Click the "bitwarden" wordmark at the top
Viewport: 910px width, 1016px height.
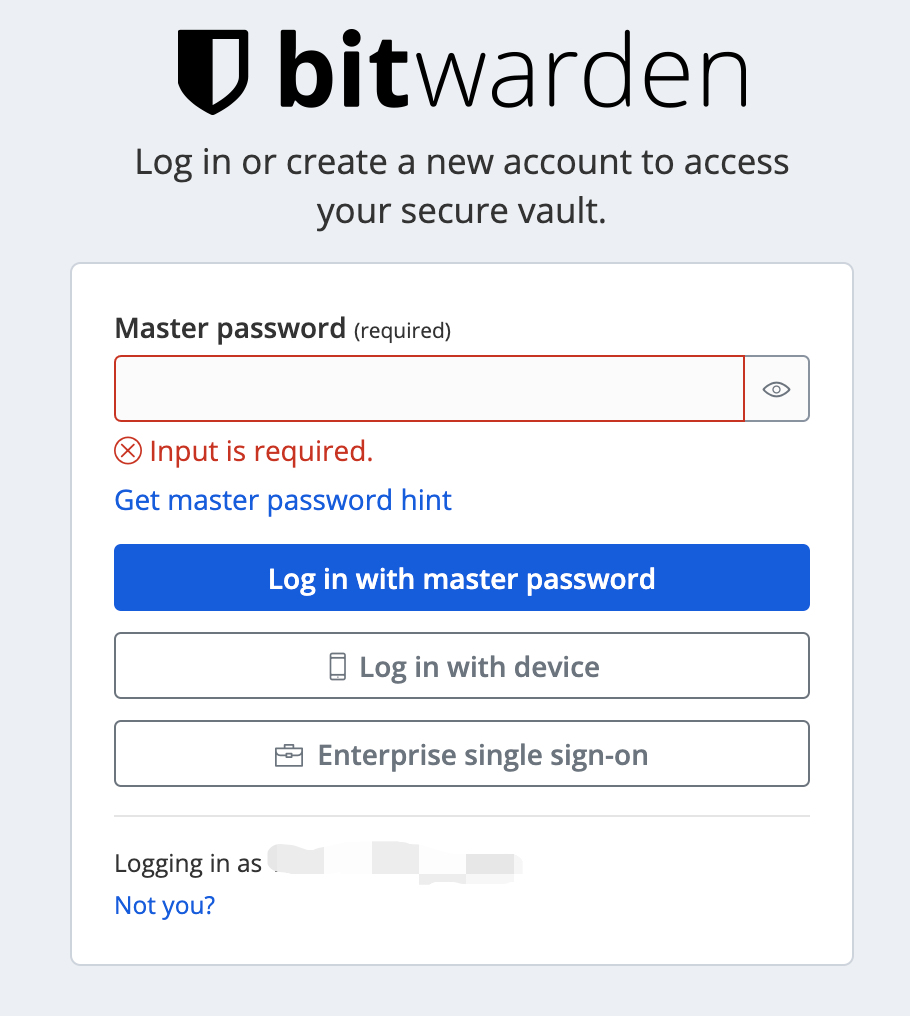pyautogui.click(x=510, y=70)
